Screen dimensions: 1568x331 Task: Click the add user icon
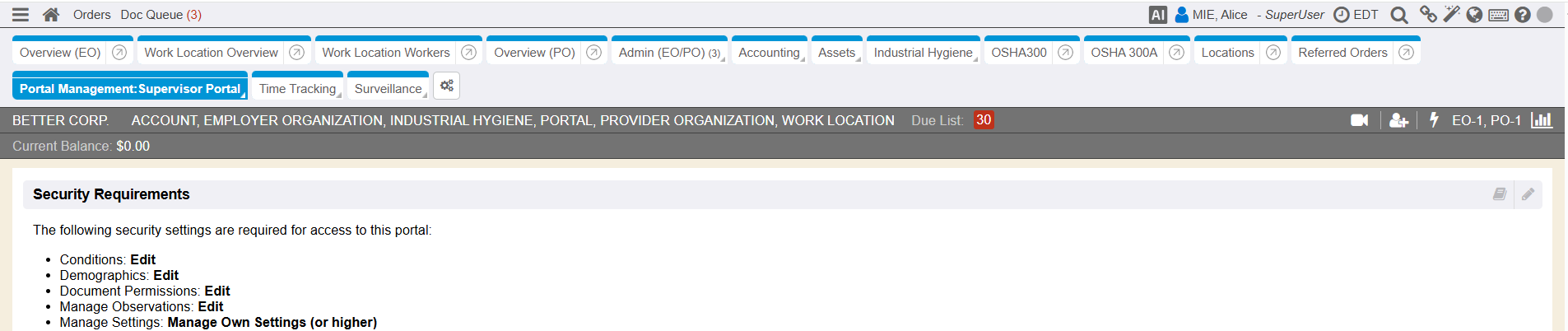tap(1398, 120)
